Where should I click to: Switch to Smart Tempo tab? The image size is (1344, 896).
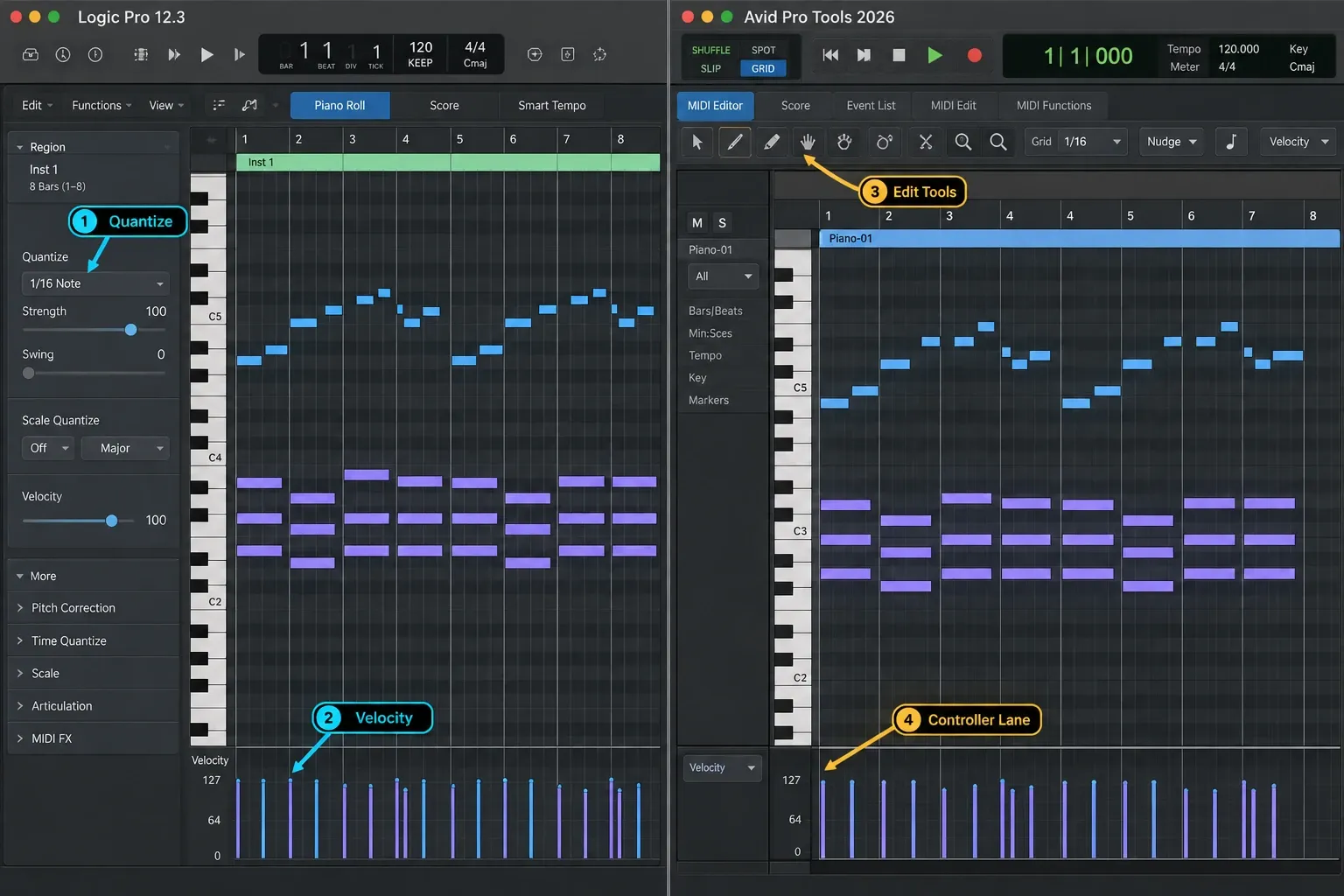click(552, 105)
